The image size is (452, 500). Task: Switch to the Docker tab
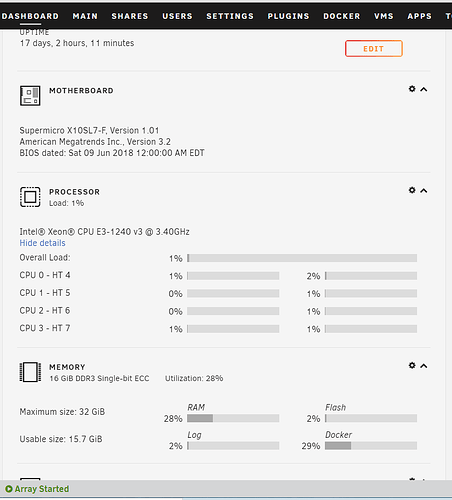coord(342,16)
